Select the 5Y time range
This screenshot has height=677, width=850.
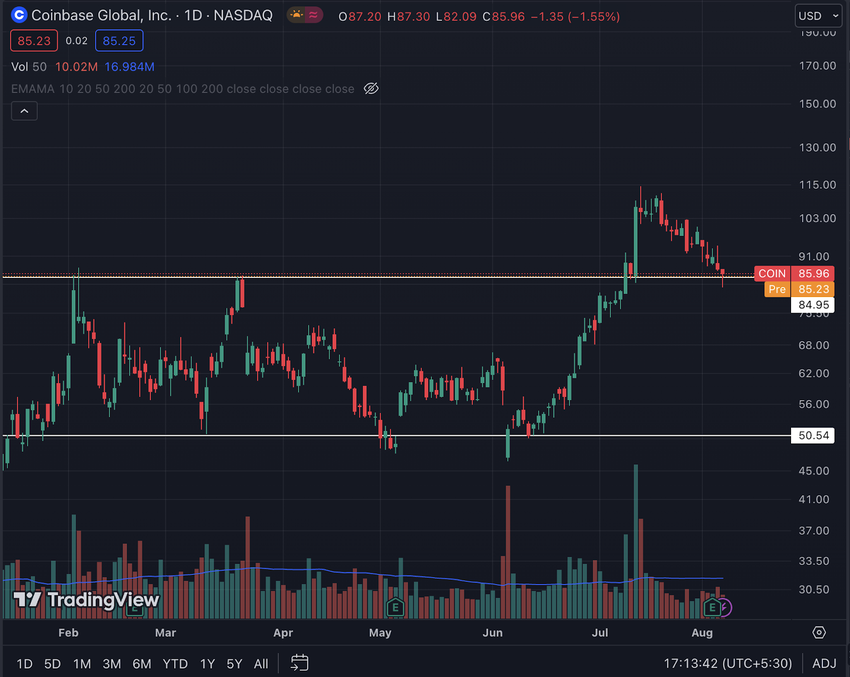click(234, 663)
